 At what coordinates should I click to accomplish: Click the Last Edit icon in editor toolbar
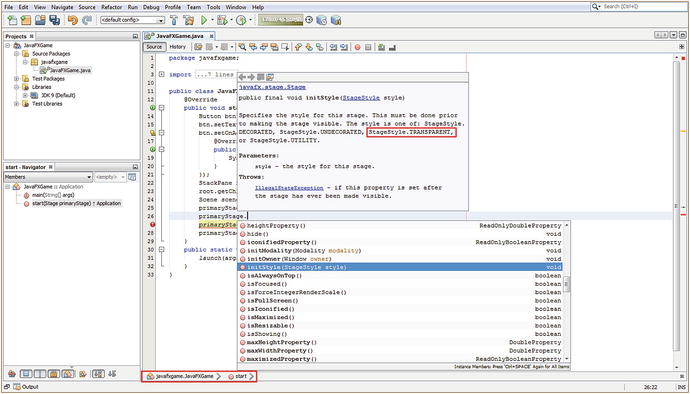198,47
